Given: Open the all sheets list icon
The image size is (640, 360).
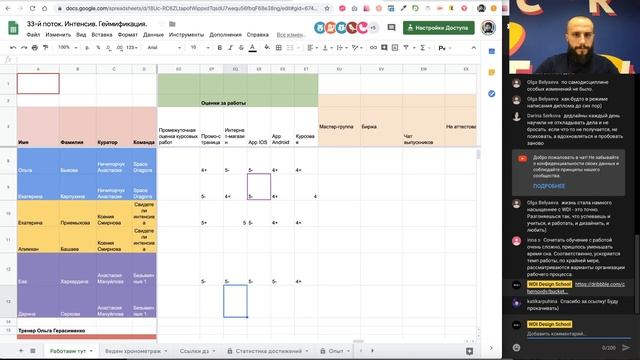Looking at the screenshot, I should pyautogui.click(x=33, y=351).
